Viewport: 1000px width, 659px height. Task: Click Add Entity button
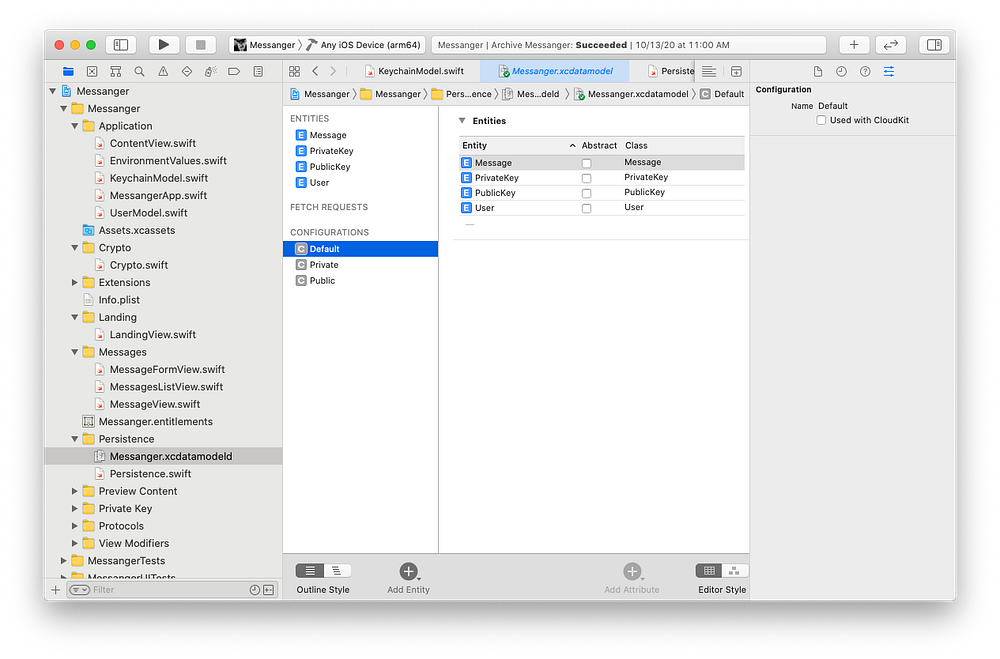(409, 578)
